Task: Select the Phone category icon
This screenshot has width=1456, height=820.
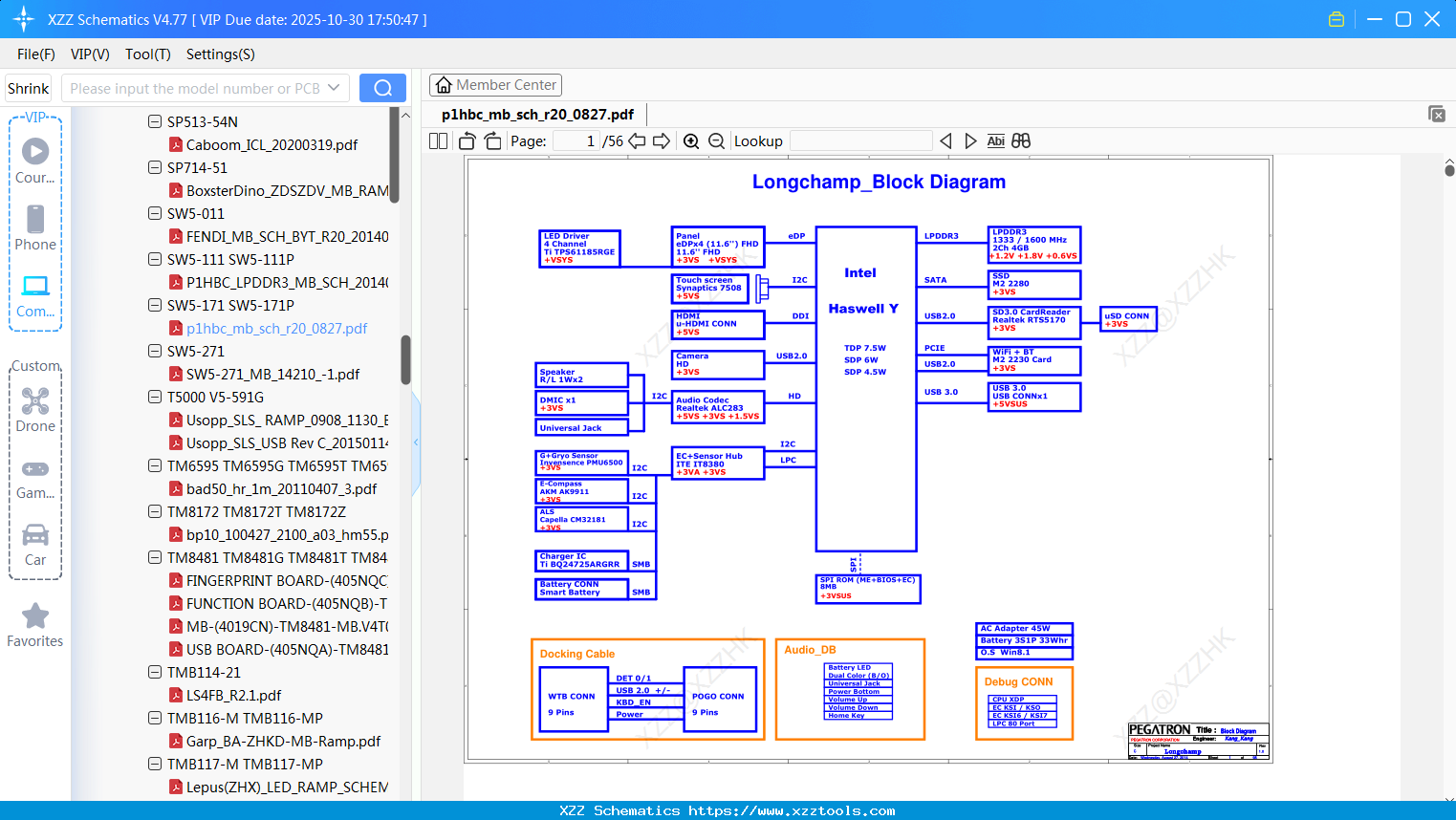Action: (35, 228)
